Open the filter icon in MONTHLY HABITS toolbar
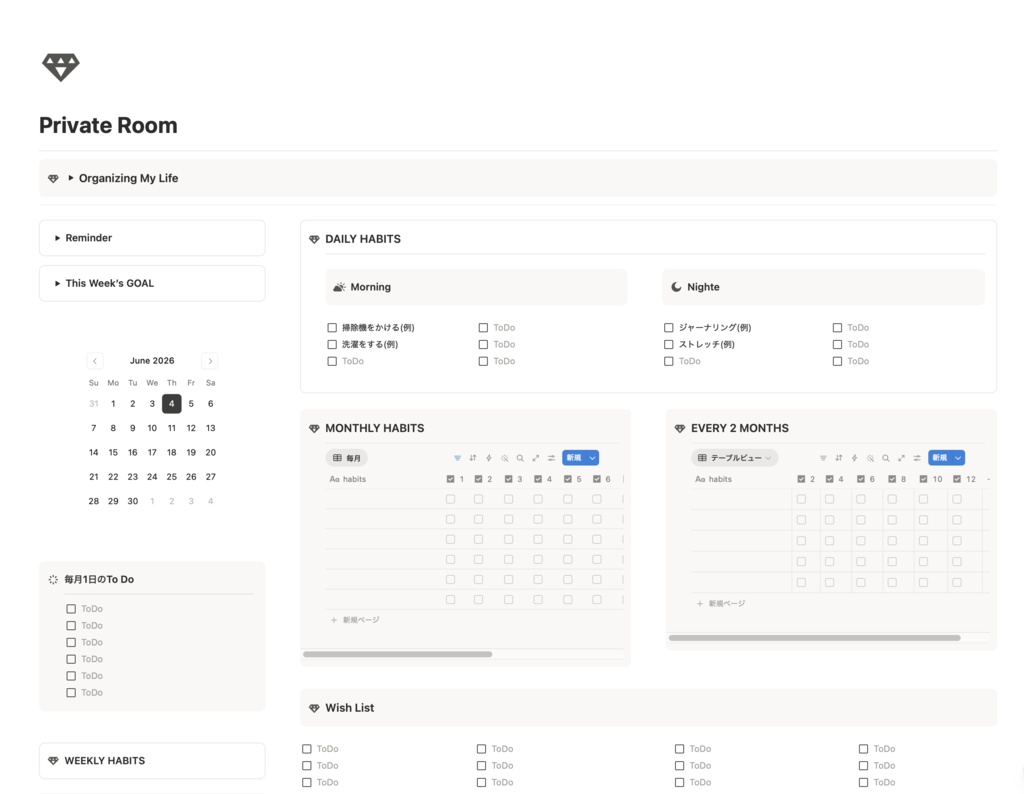Image resolution: width=1024 pixels, height=794 pixels. [x=457, y=458]
